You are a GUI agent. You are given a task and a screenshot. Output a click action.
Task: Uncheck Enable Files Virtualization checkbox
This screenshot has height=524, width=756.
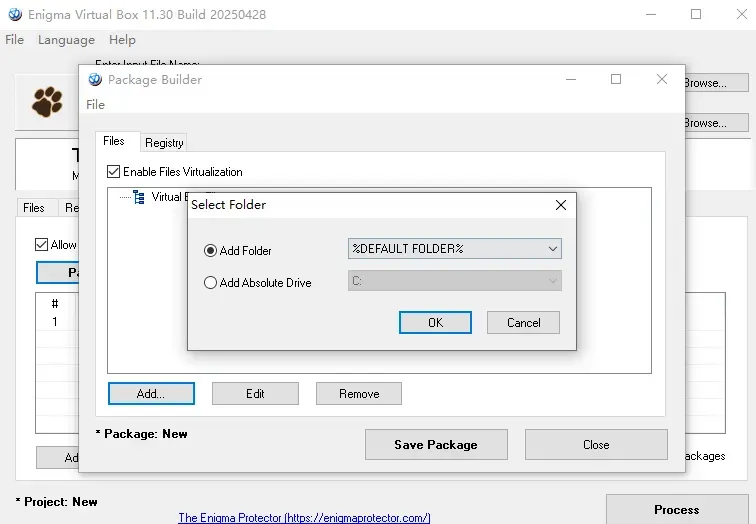coord(113,172)
